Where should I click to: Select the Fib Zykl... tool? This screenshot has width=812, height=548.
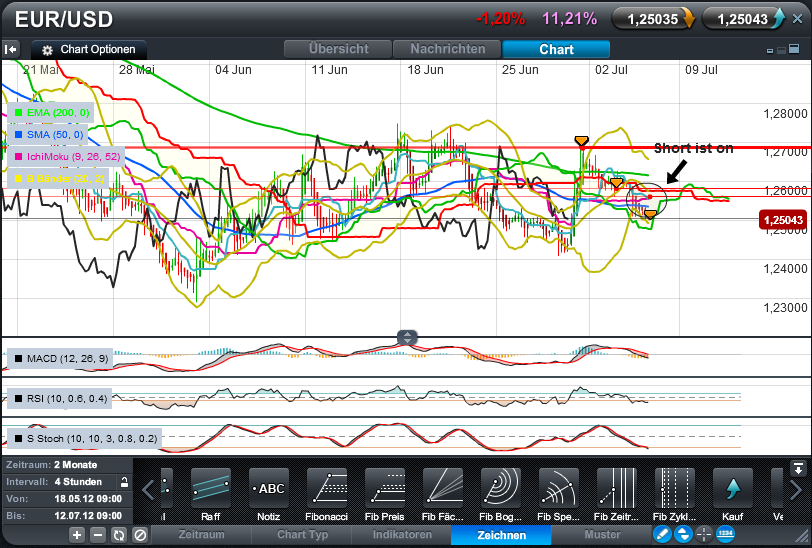pos(674,495)
